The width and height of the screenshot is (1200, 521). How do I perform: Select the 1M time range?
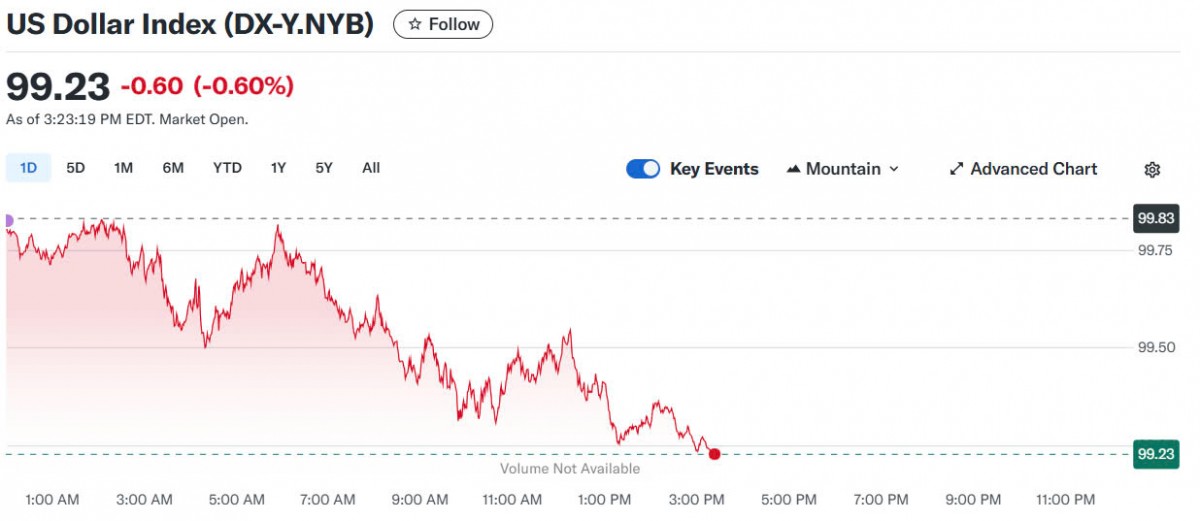pos(123,168)
